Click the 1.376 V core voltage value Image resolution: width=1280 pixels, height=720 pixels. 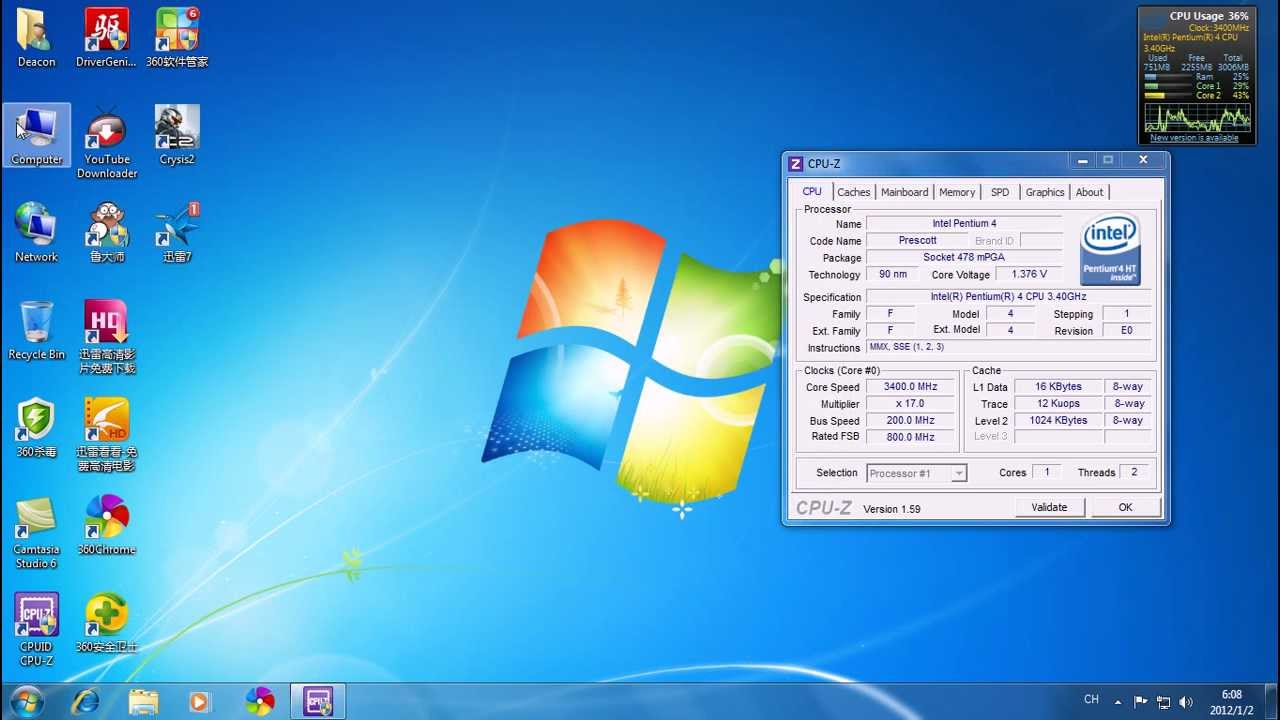1029,274
